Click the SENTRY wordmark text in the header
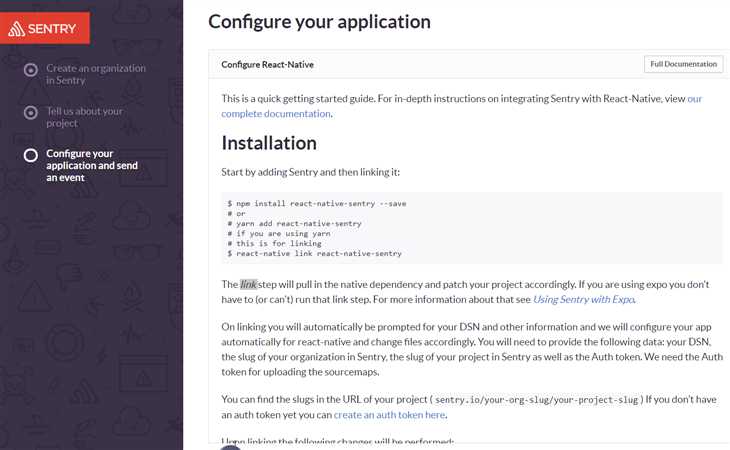The width and height of the screenshot is (730, 450). click(x=53, y=29)
